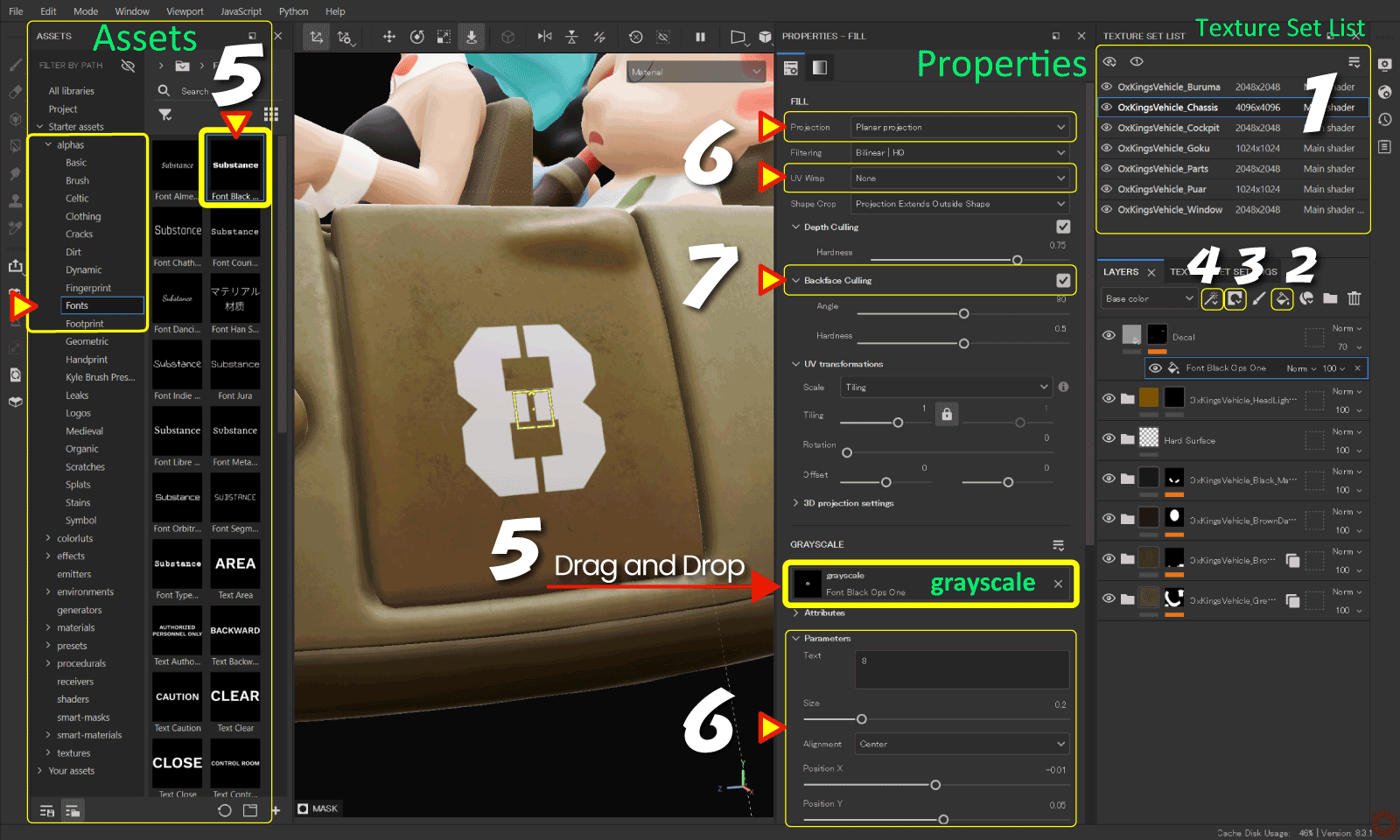Screen dimensions: 1400x840
Task: Click the Add fill layer bucket icon
Action: [1282, 299]
